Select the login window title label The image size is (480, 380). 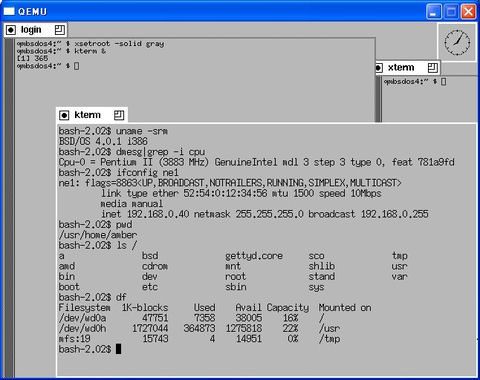pyautogui.click(x=31, y=30)
